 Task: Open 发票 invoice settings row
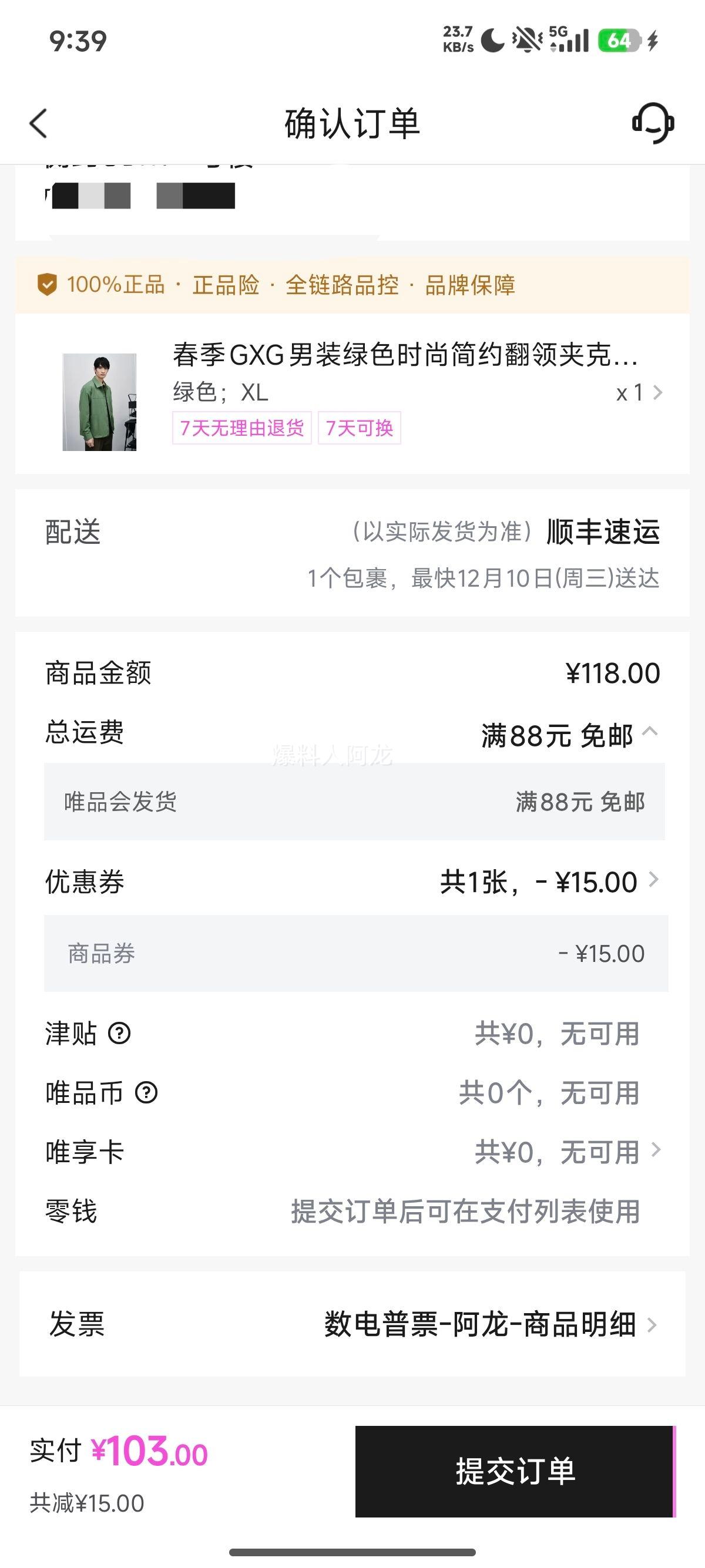click(352, 1324)
